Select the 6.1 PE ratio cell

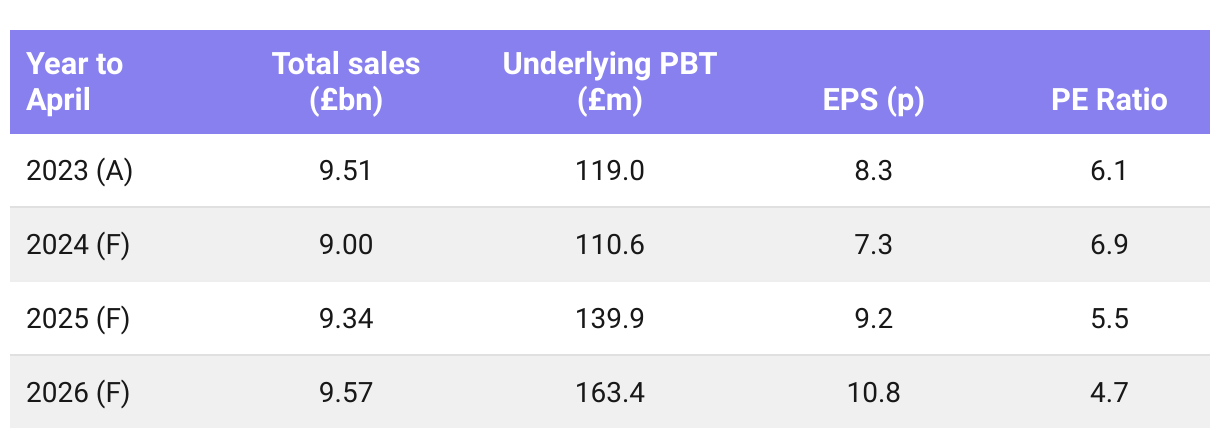click(x=1109, y=171)
